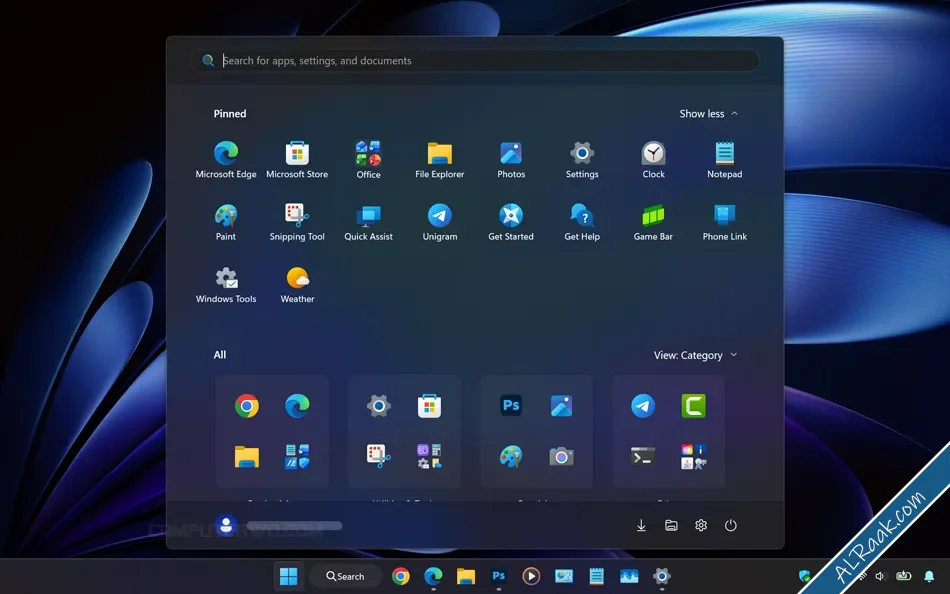
Task: Launch the pinned Weather app
Action: 297,284
